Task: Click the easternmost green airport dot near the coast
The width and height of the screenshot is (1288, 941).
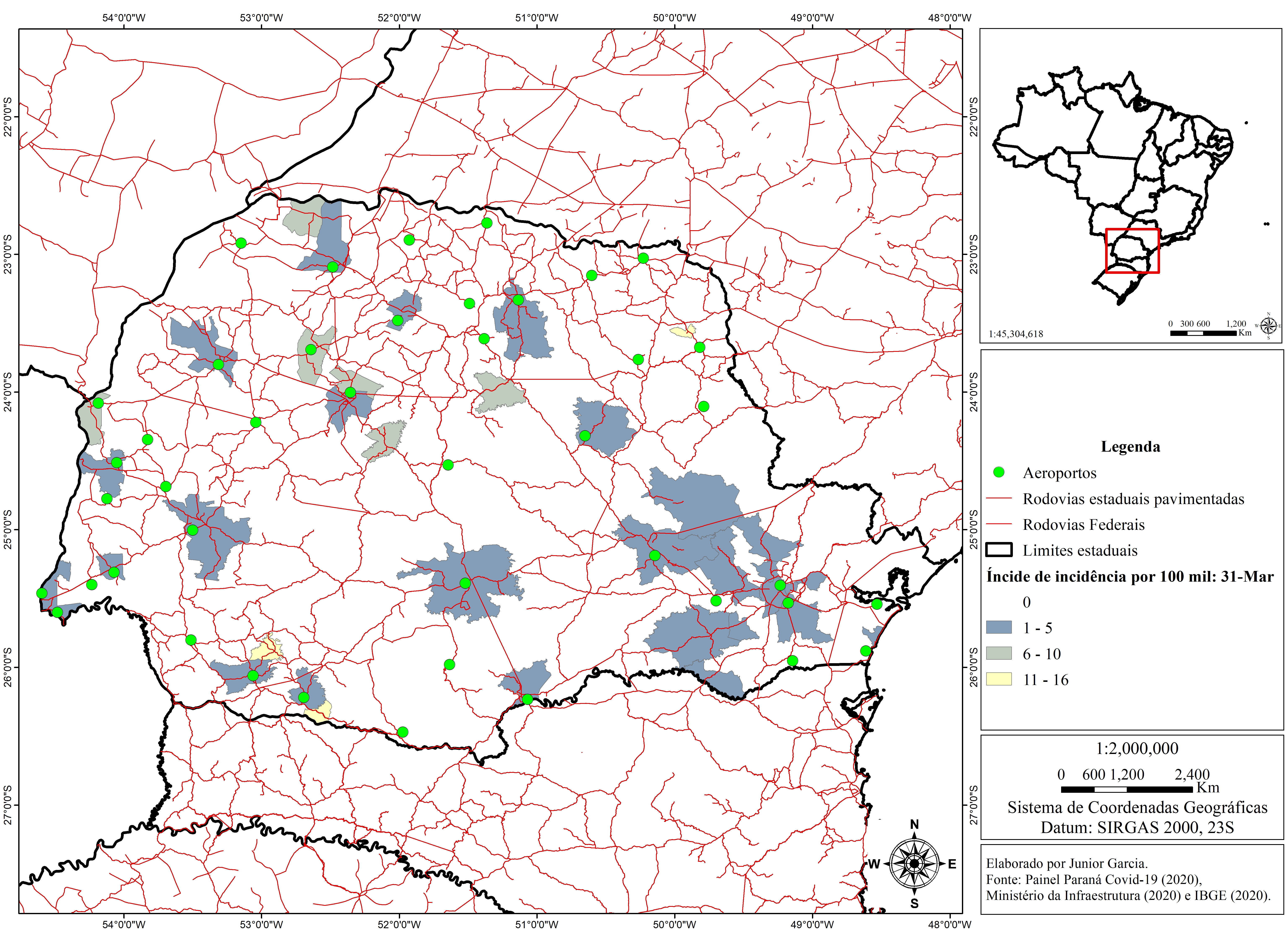Action: coord(877,604)
